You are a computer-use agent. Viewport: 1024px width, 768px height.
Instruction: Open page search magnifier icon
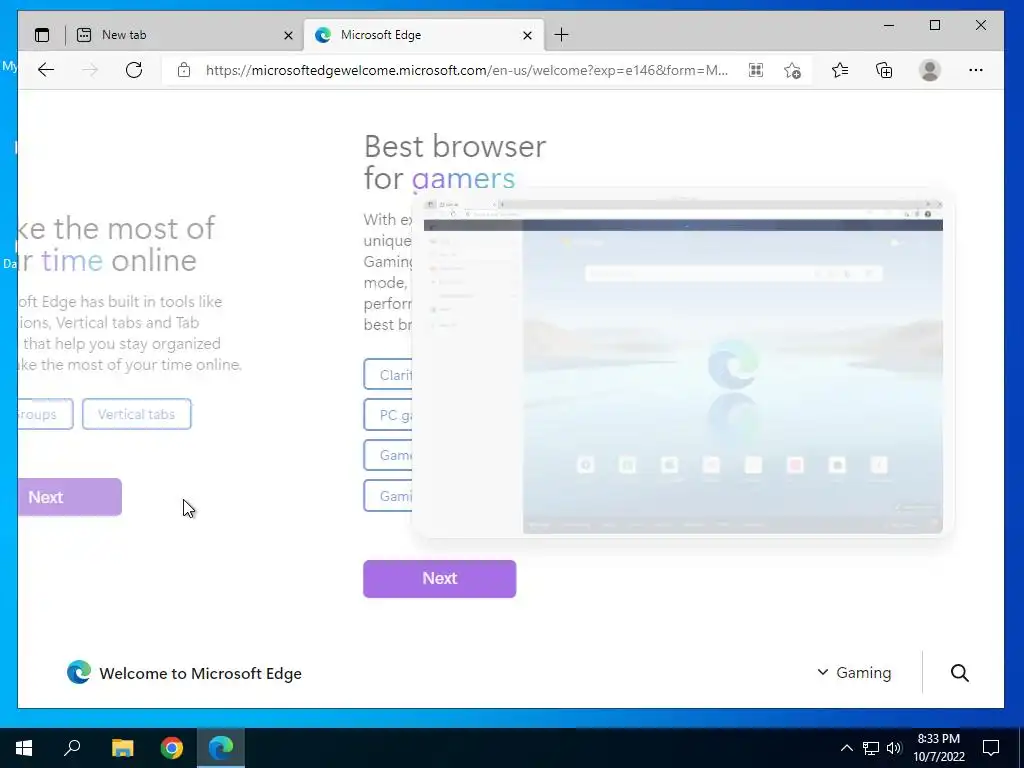[959, 673]
